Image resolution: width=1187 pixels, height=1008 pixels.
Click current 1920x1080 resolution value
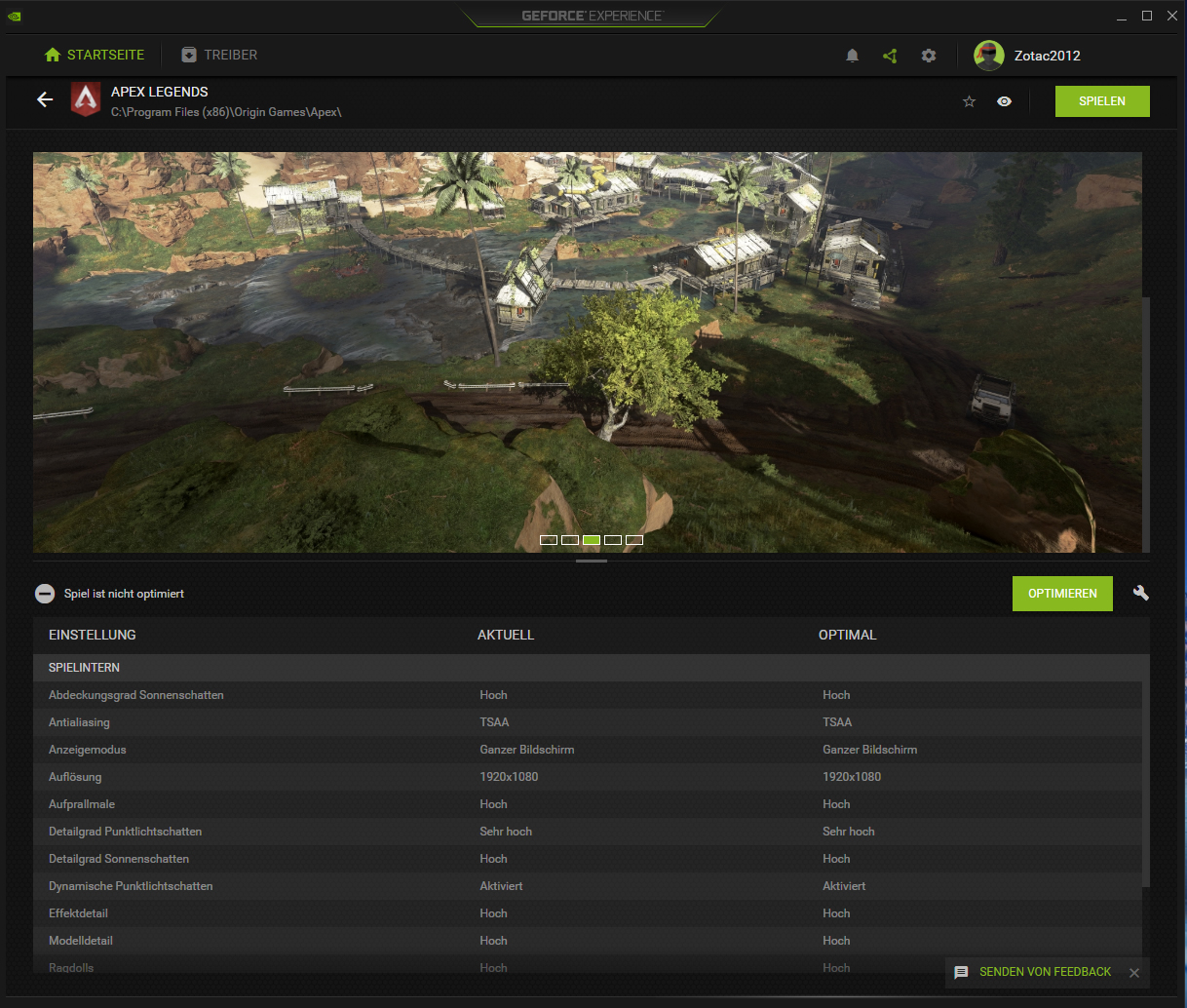tap(509, 777)
